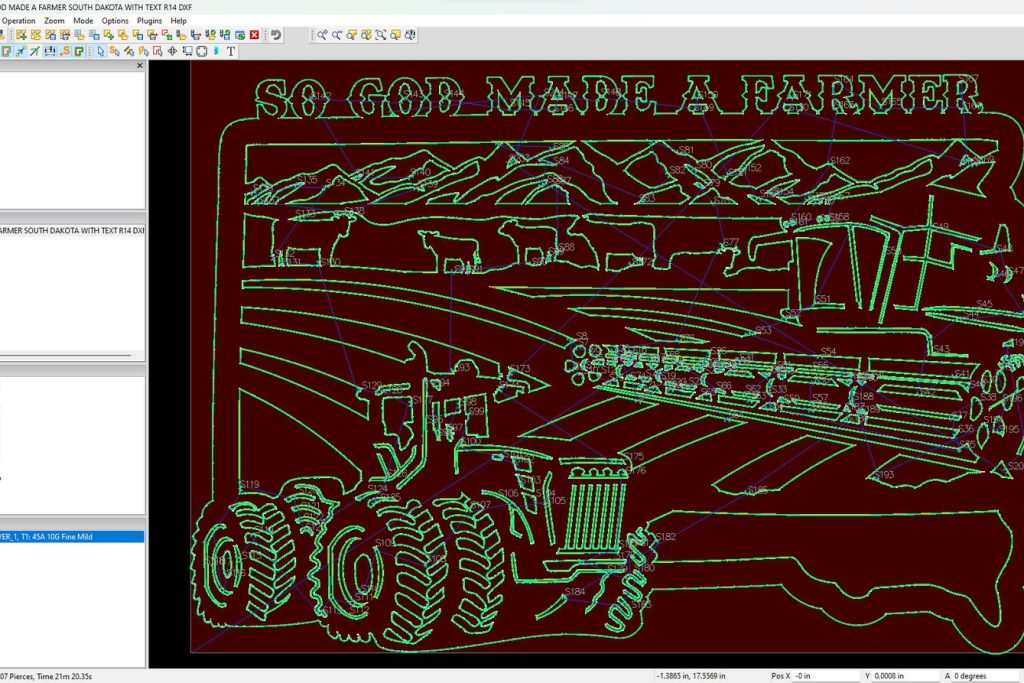Click the red X delete operation icon
Viewport: 1024px width, 683px height.
click(254, 35)
